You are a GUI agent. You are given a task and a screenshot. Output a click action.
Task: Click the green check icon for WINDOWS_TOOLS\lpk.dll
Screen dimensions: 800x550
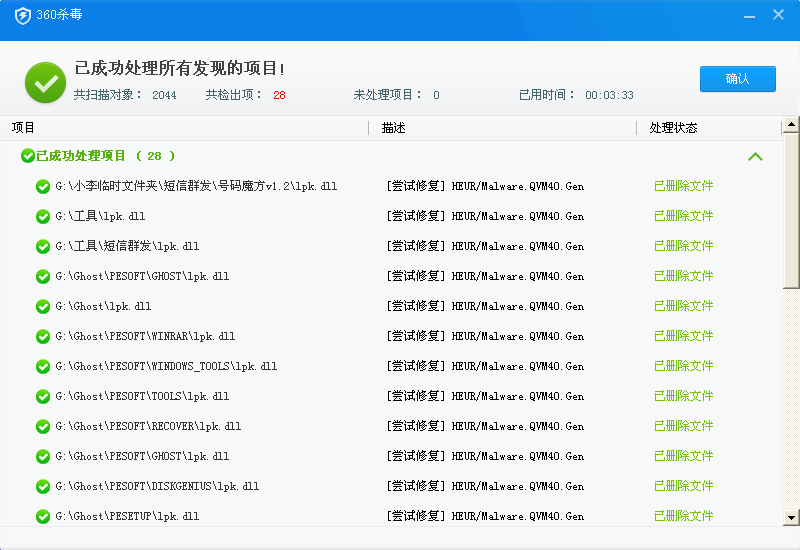[43, 367]
